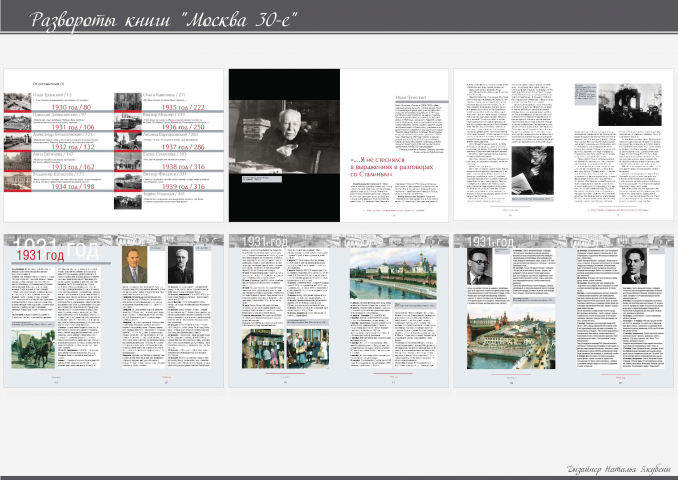Click contents entry "1931 год / 106"
The height and width of the screenshot is (480, 678).
click(73, 127)
